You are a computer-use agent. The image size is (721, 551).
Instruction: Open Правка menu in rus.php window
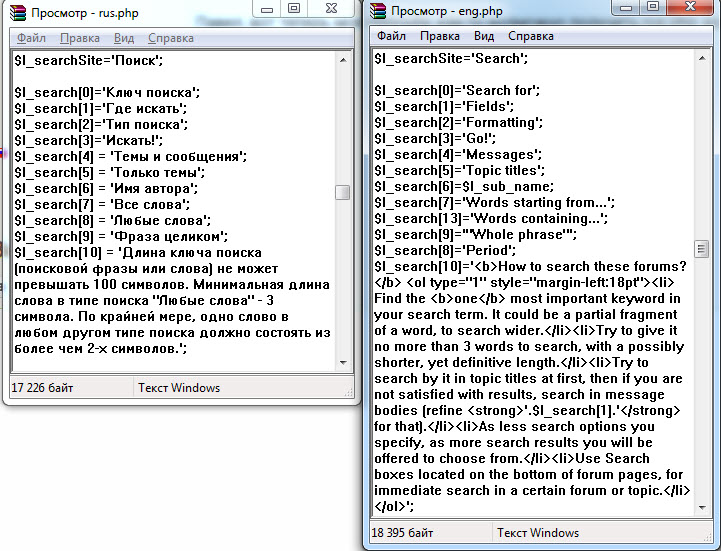tap(80, 38)
